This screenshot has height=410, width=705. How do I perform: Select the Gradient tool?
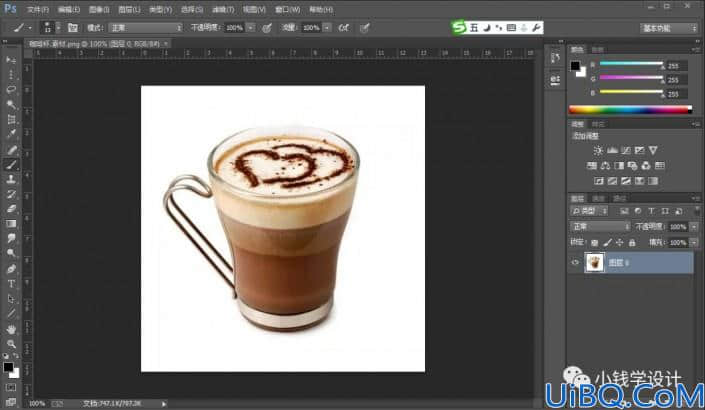pyautogui.click(x=11, y=224)
